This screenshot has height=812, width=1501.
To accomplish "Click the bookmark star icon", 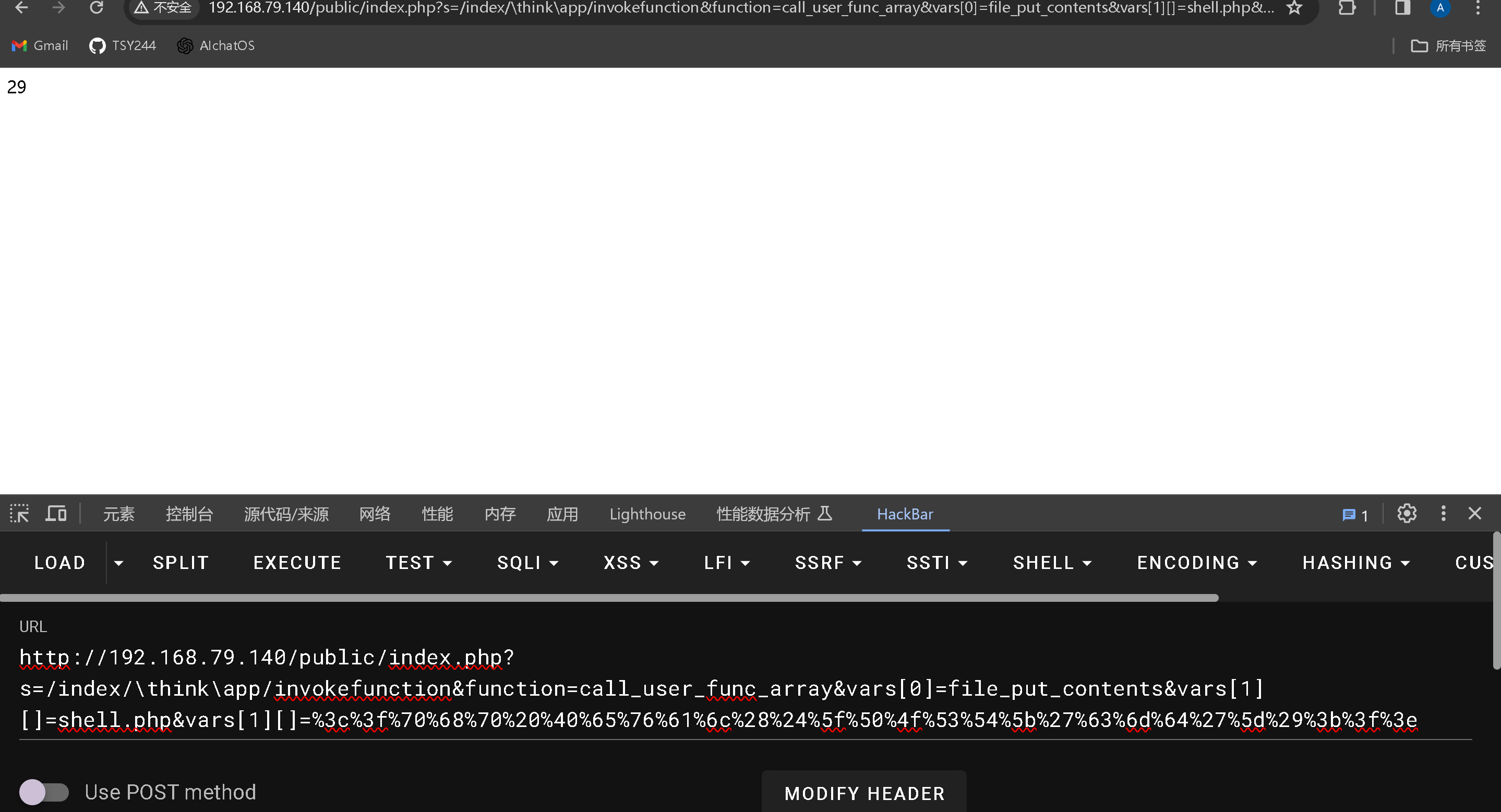I will tap(1294, 8).
